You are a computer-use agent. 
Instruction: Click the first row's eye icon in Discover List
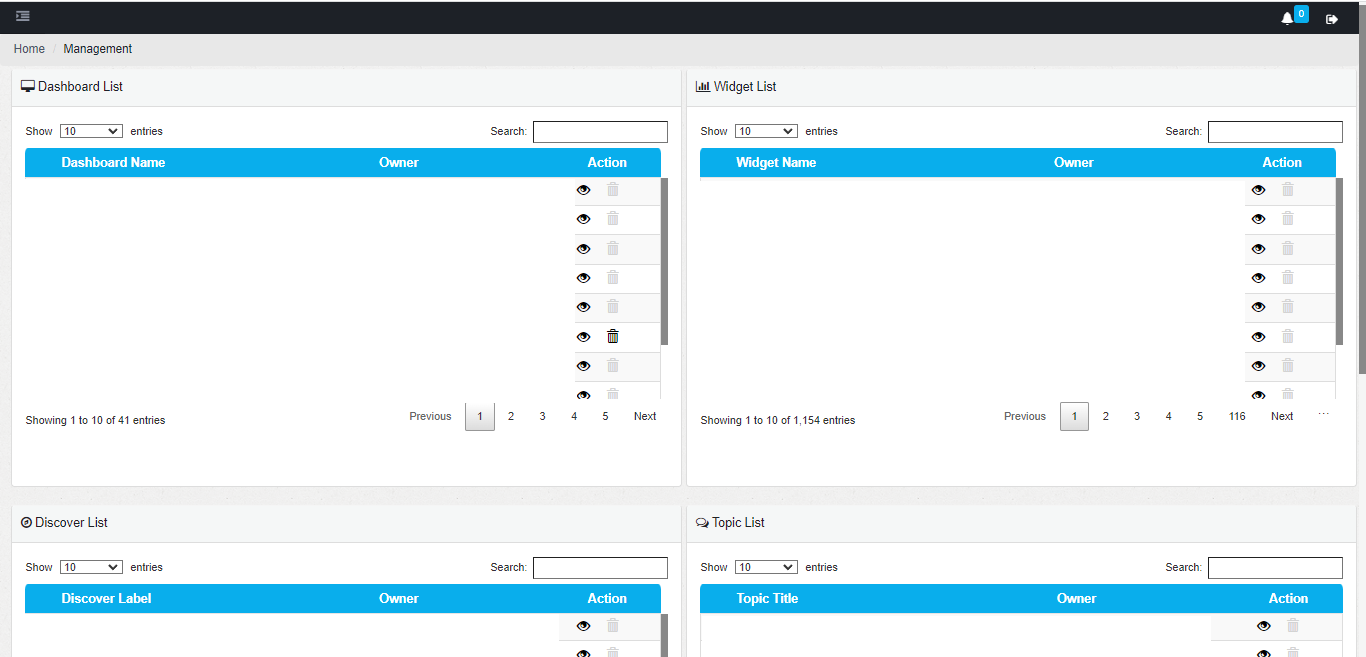click(x=584, y=626)
